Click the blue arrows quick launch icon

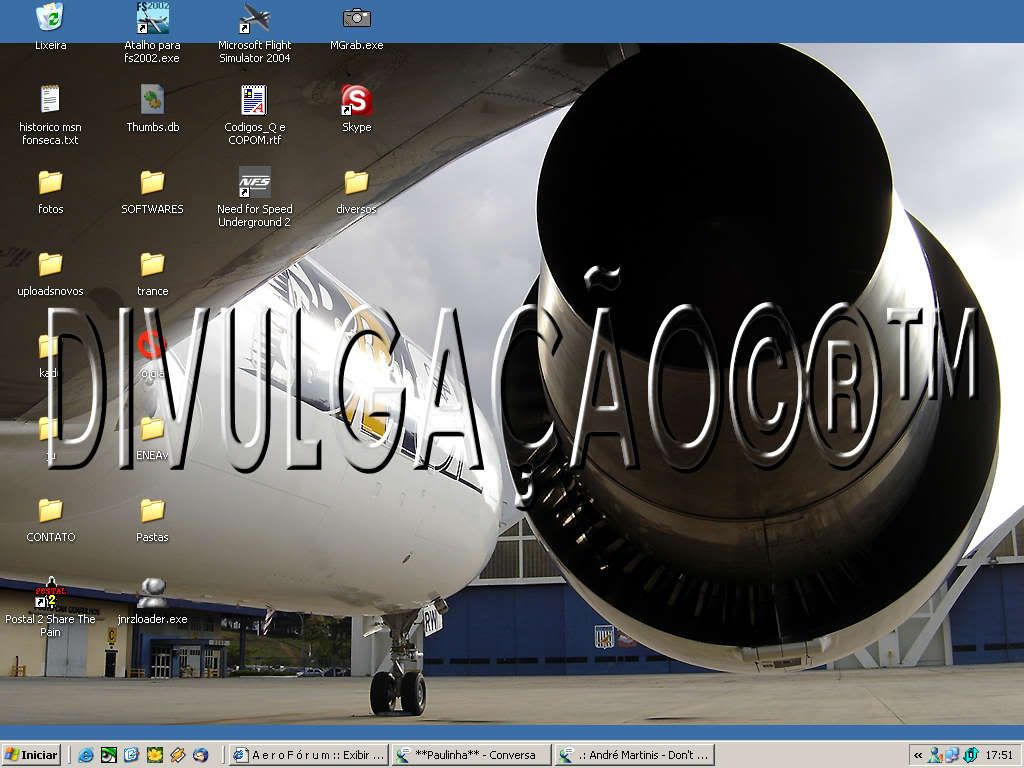pyautogui.click(x=131, y=755)
